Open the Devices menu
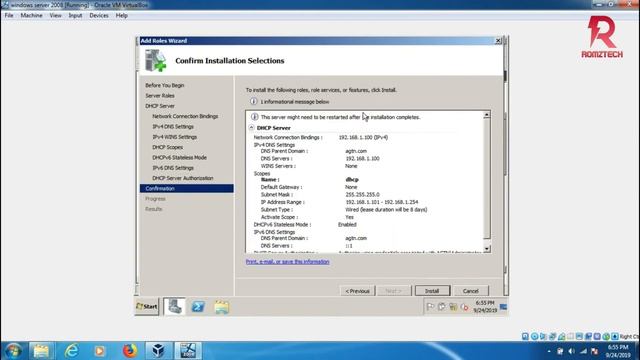Image resolution: width=640 pixels, height=360 pixels. coord(99,16)
